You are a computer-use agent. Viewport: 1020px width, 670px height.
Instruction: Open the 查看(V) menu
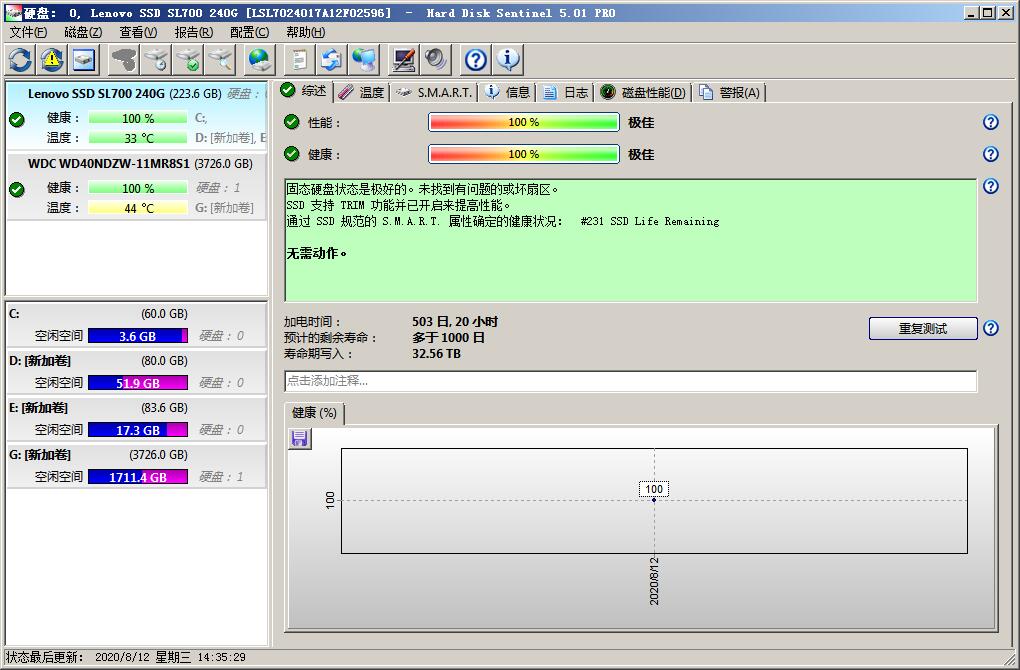pyautogui.click(x=138, y=32)
